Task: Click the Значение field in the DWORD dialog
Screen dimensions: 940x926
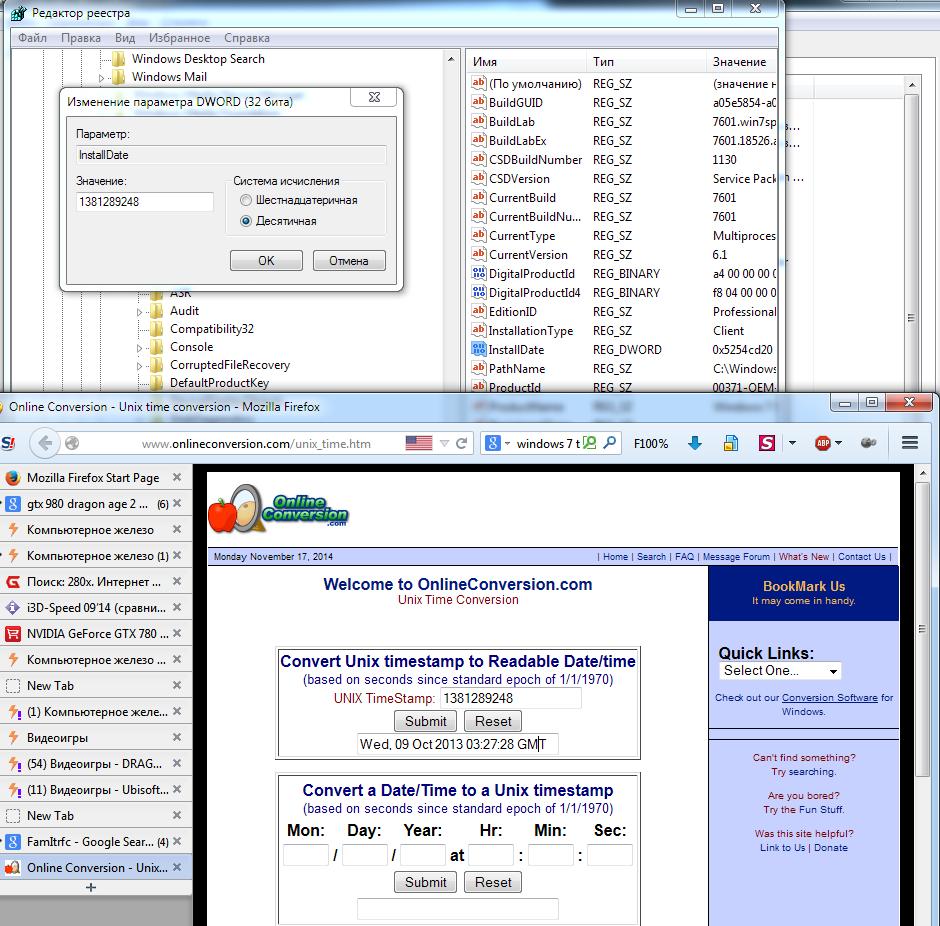Action: (144, 201)
